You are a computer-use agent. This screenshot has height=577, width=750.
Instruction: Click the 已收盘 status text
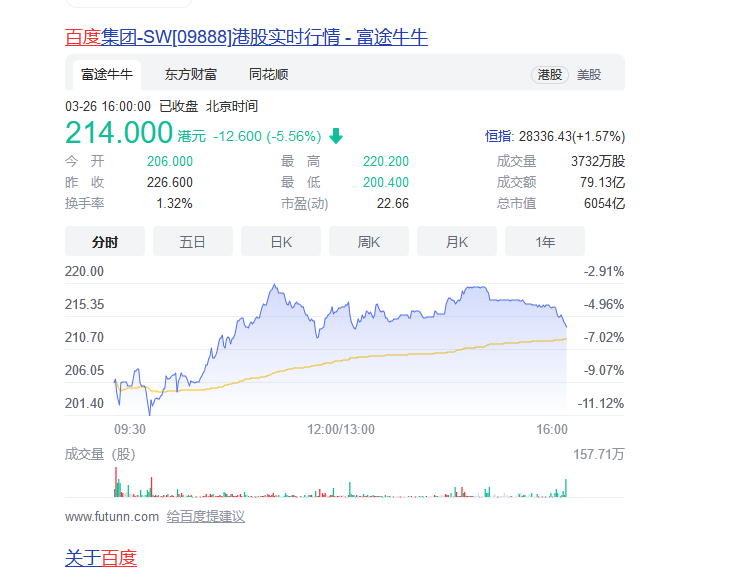point(178,106)
